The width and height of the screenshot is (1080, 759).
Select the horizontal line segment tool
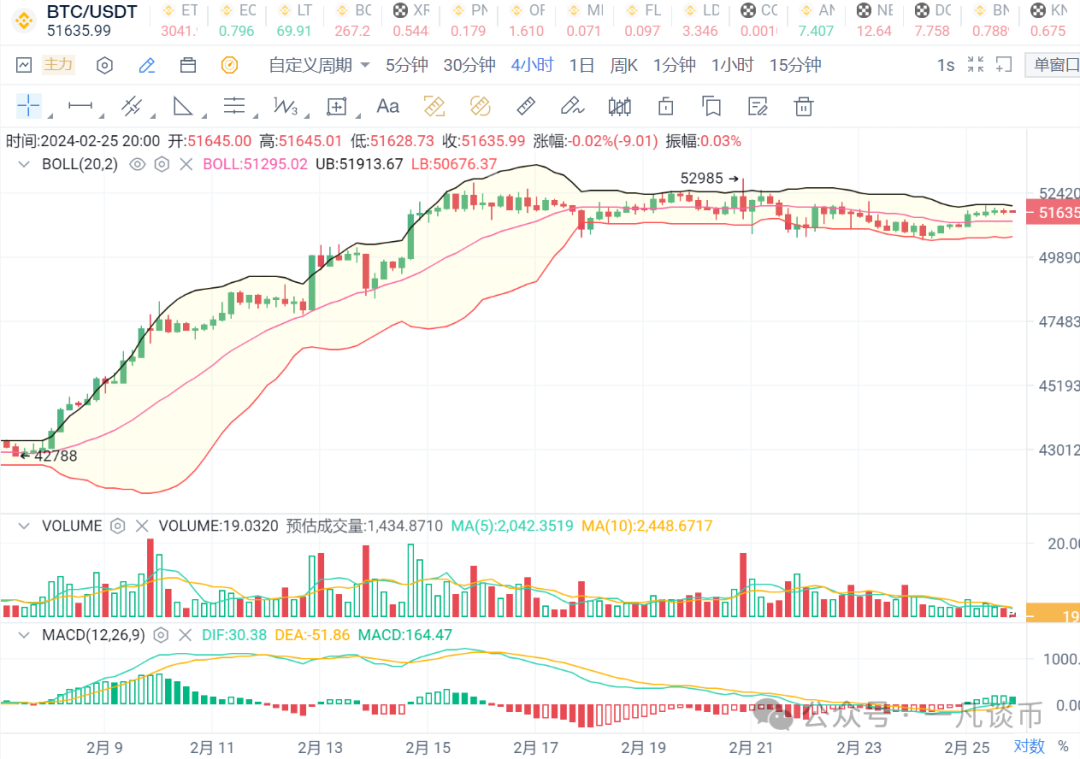tap(81, 106)
